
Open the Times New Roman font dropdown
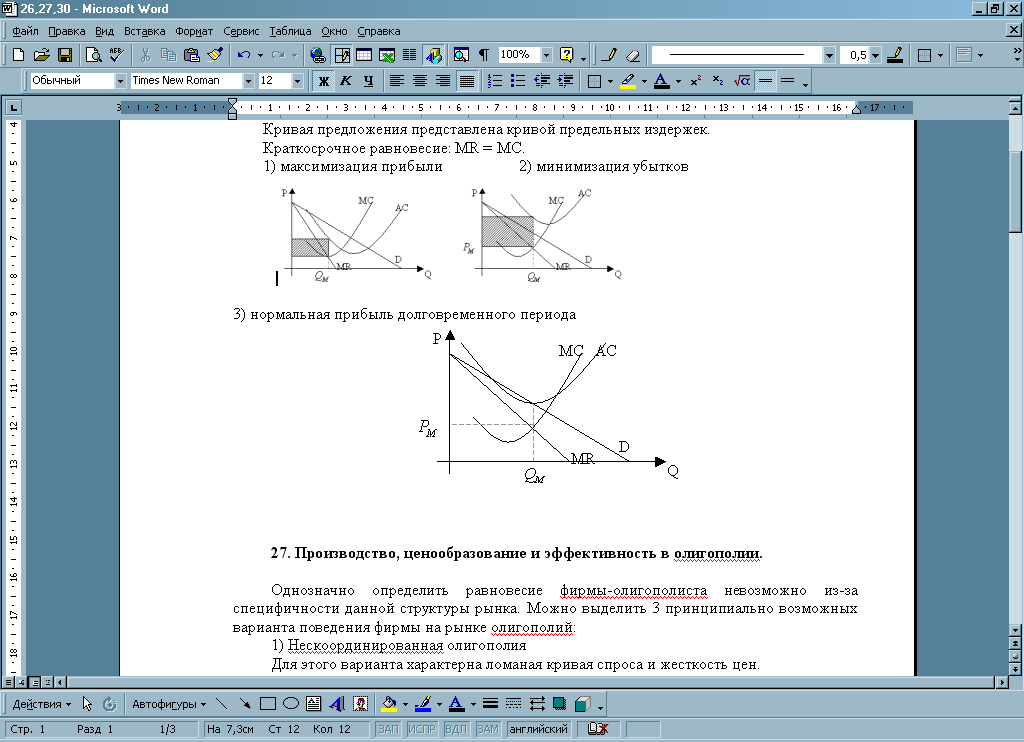[248, 81]
